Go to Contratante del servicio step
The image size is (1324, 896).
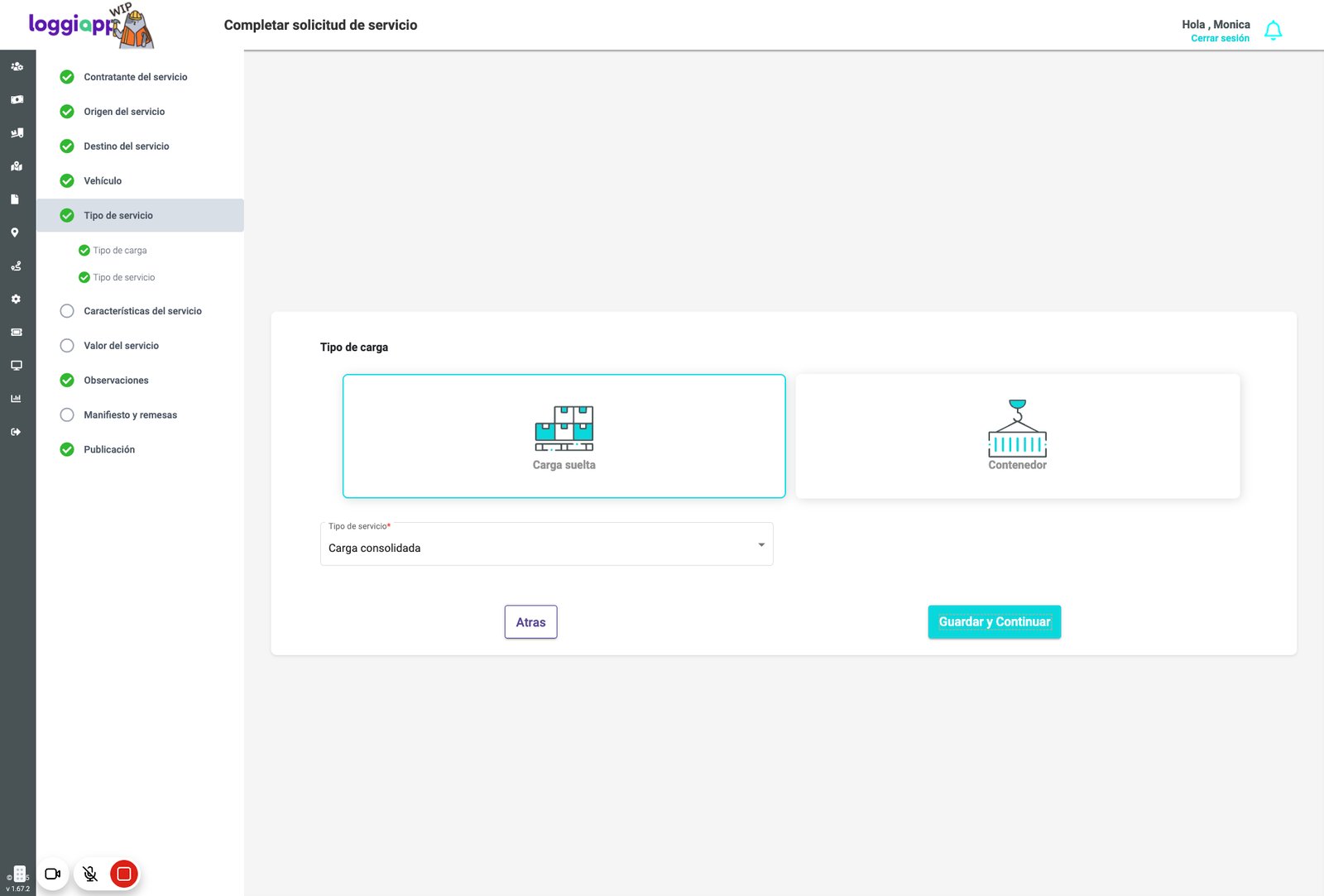pyautogui.click(x=141, y=77)
